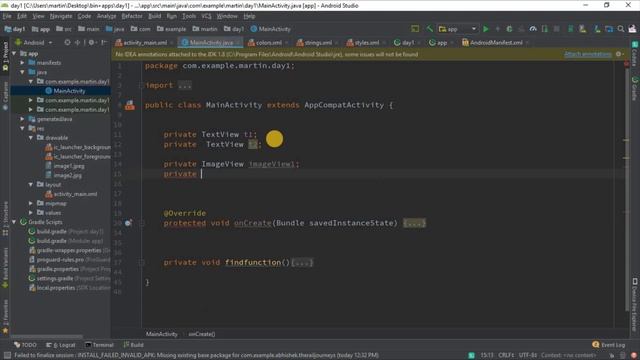Click the Search Everywhere magnifier icon
Image resolution: width=640 pixels, height=360 pixels.
tap(621, 29)
